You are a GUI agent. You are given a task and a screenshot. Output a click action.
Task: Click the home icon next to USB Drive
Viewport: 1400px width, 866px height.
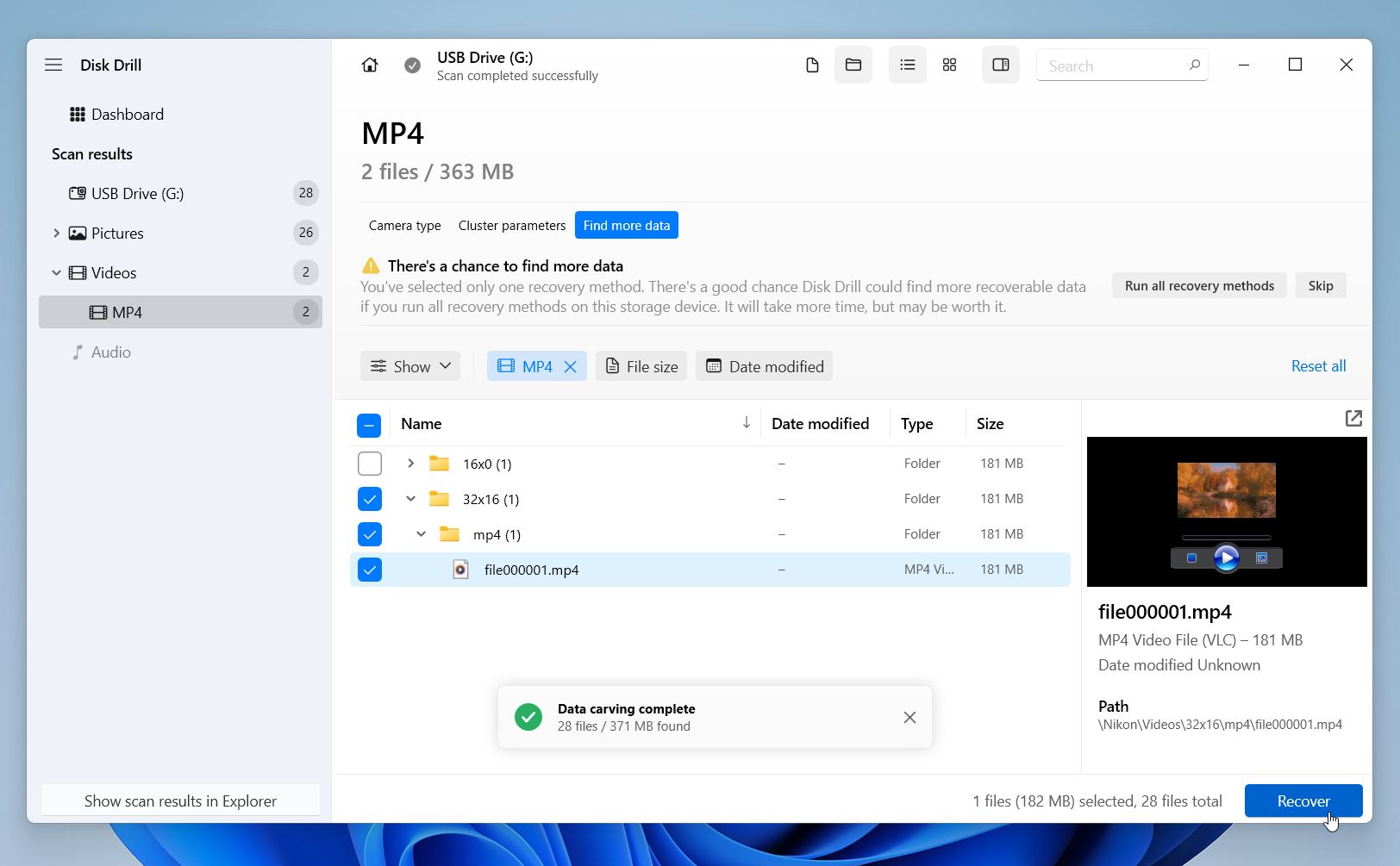pos(370,65)
